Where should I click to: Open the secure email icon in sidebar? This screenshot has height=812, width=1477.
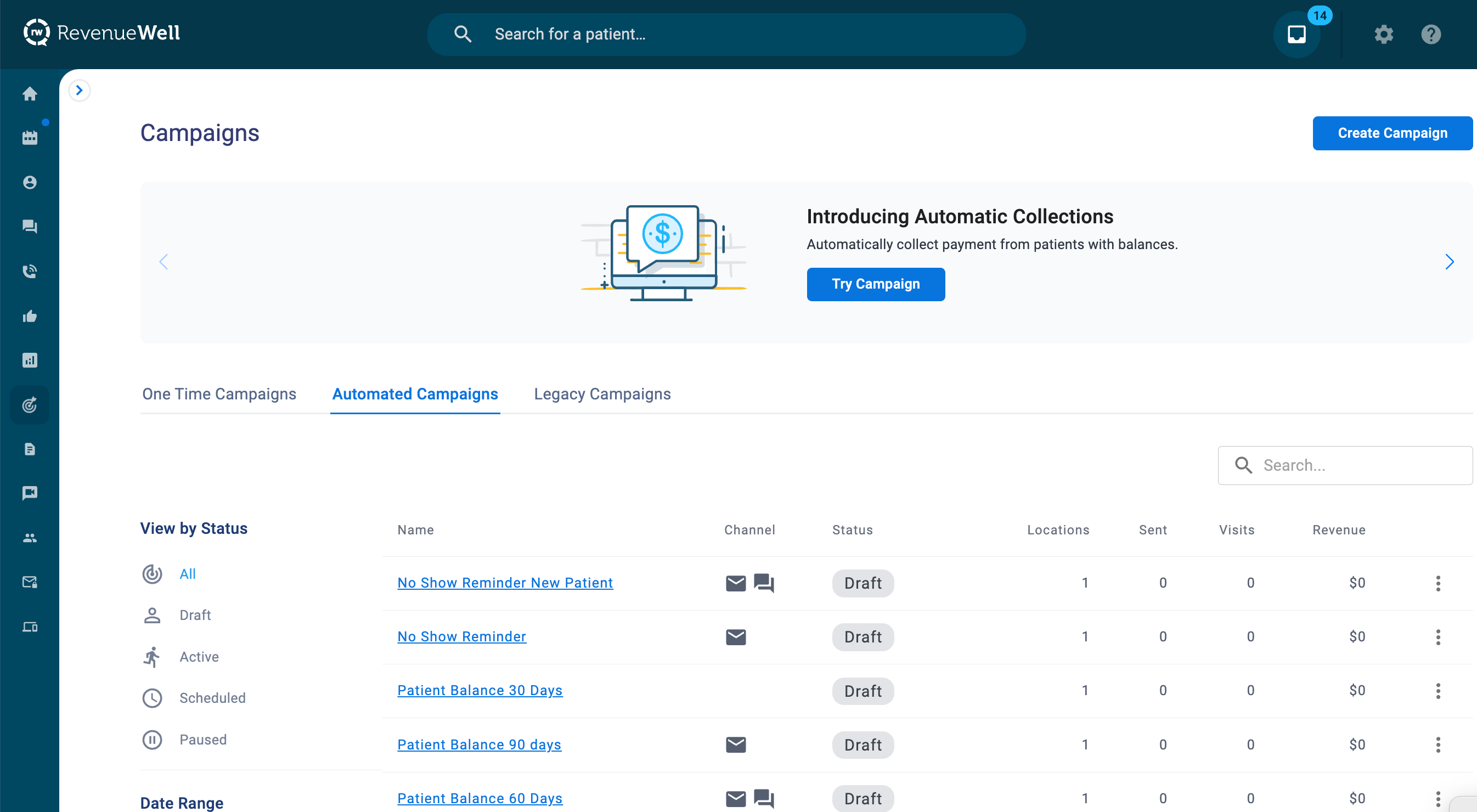[x=29, y=582]
